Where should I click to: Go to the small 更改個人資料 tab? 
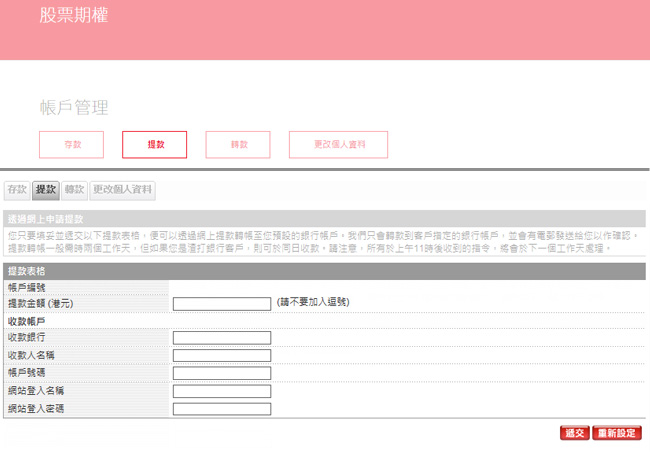coord(123,189)
